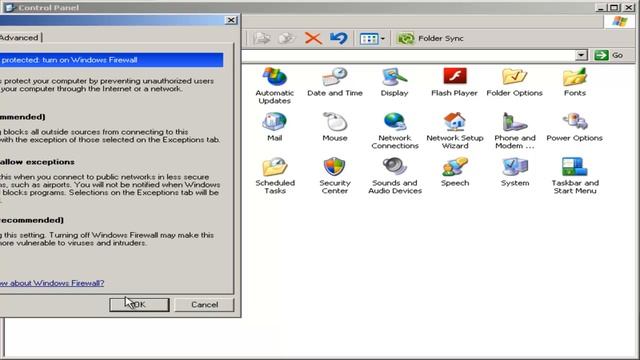Open the Views toolbar dropdown

(x=372, y=39)
